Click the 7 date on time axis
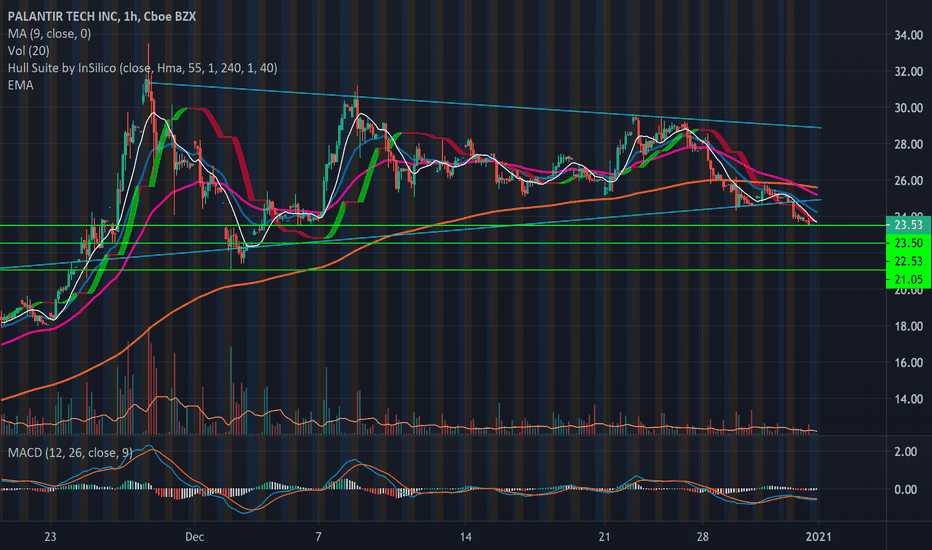 [319, 537]
